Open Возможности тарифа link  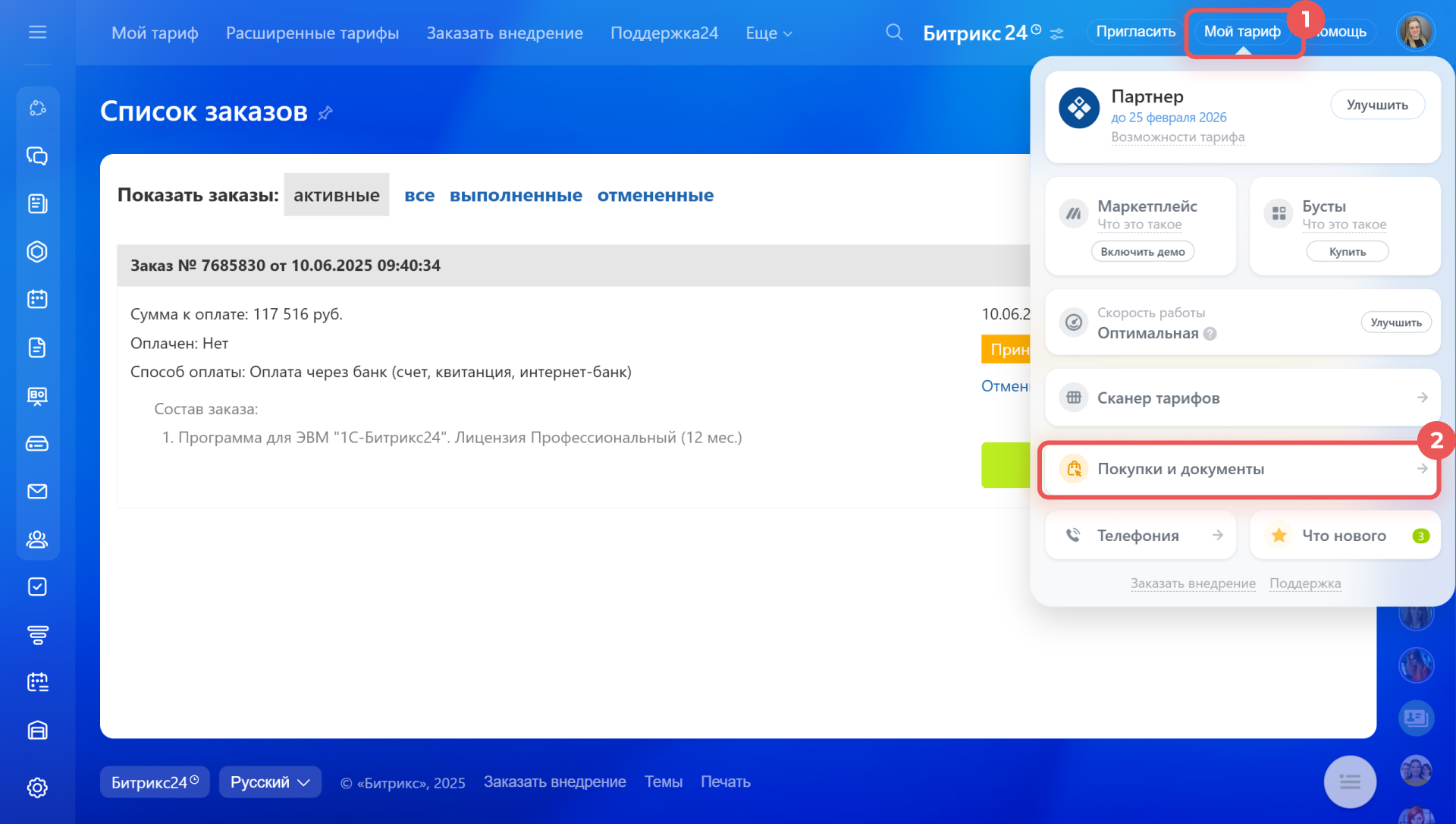click(x=1178, y=137)
